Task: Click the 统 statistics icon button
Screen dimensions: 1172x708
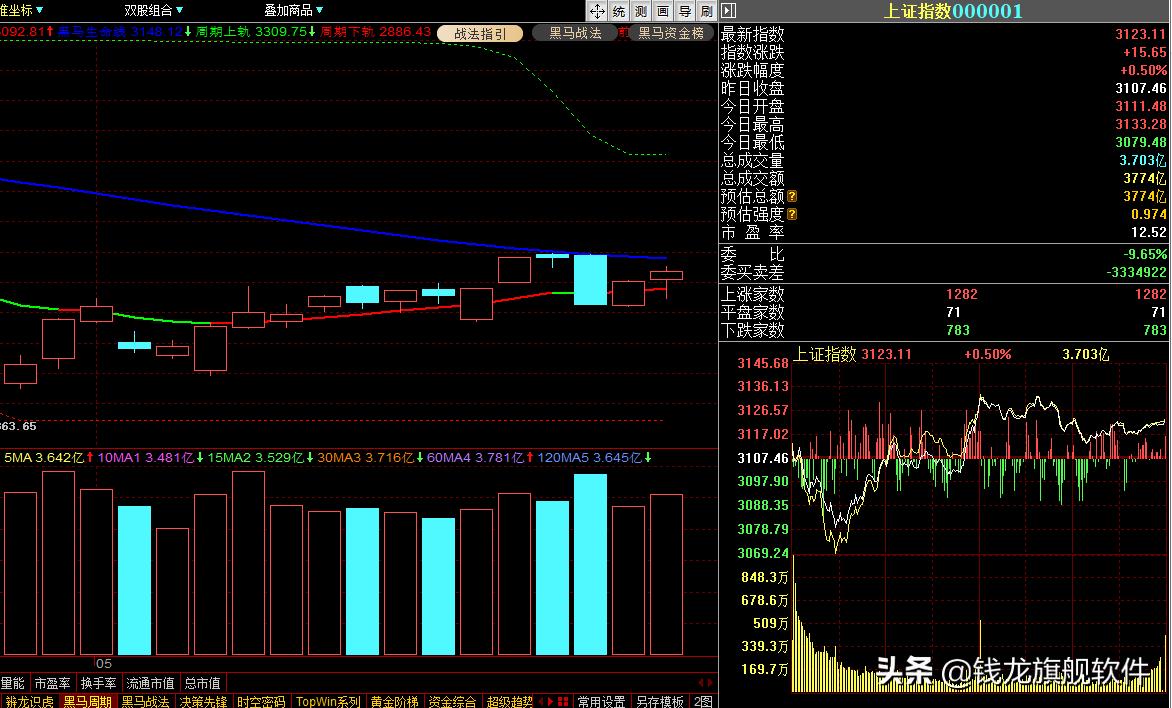Action: point(619,11)
